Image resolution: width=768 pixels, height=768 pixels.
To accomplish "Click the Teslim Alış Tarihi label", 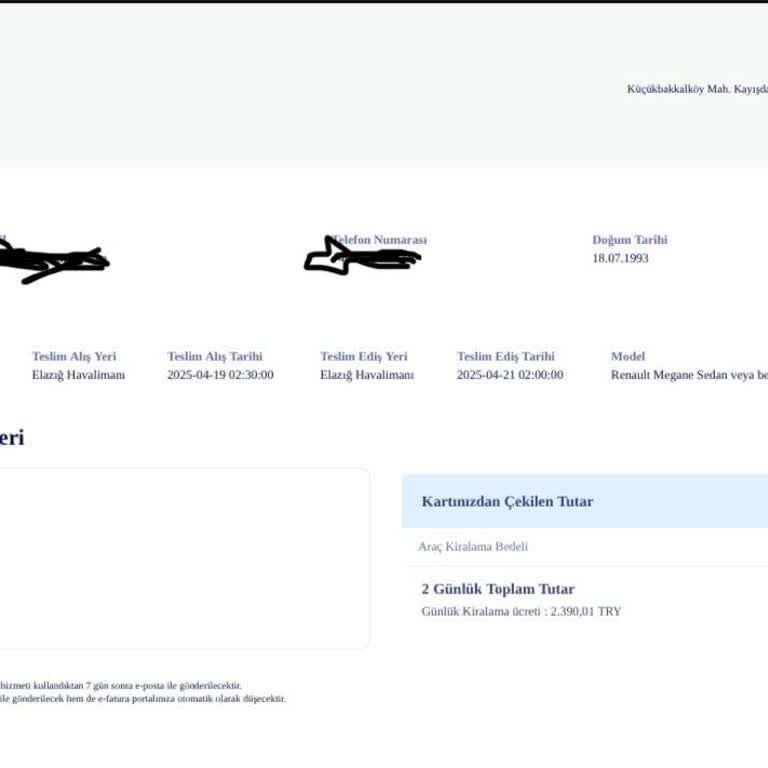I will 215,356.
